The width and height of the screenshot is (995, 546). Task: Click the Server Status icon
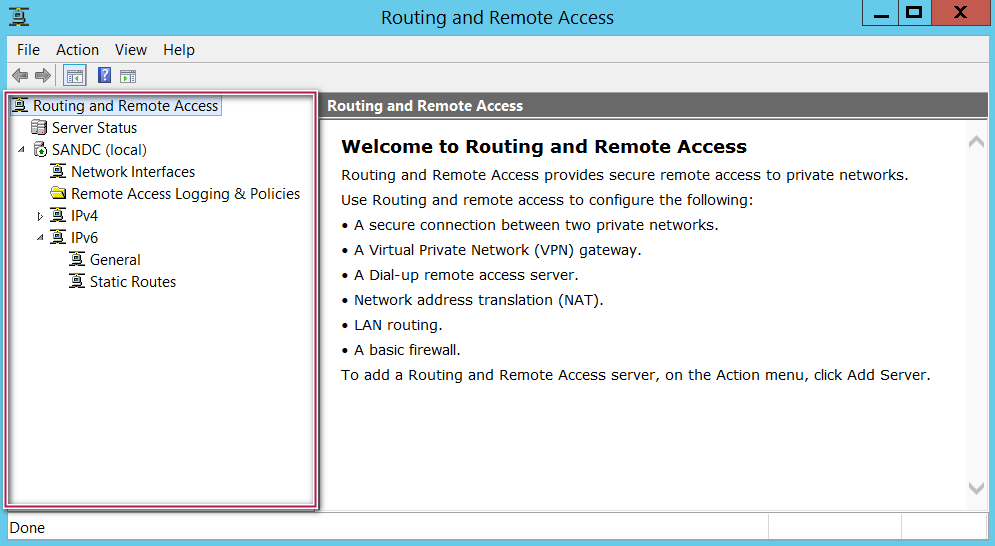tap(39, 128)
